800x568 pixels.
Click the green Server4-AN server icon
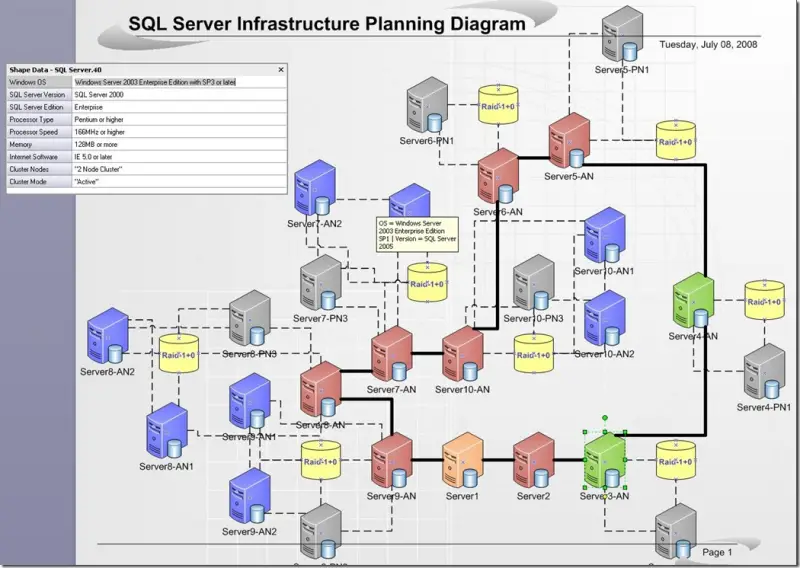(693, 301)
